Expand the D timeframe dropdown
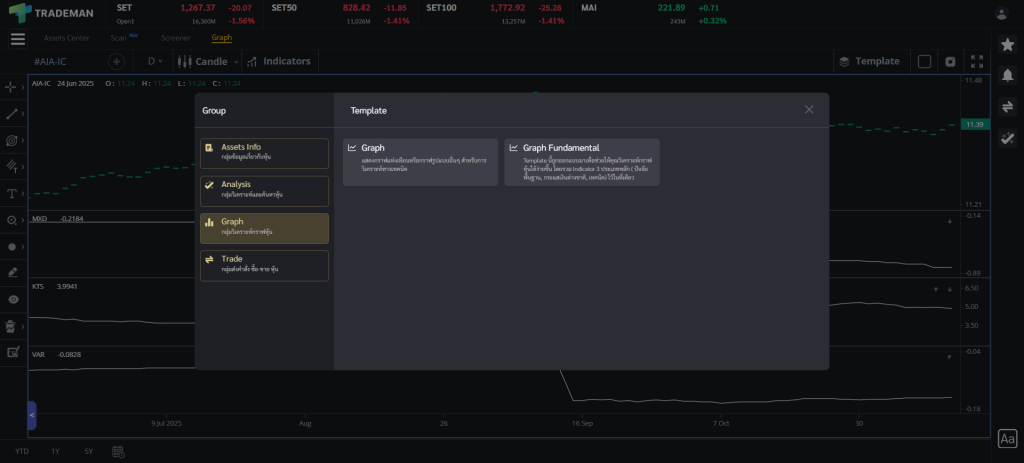The image size is (1024, 463). [156, 61]
